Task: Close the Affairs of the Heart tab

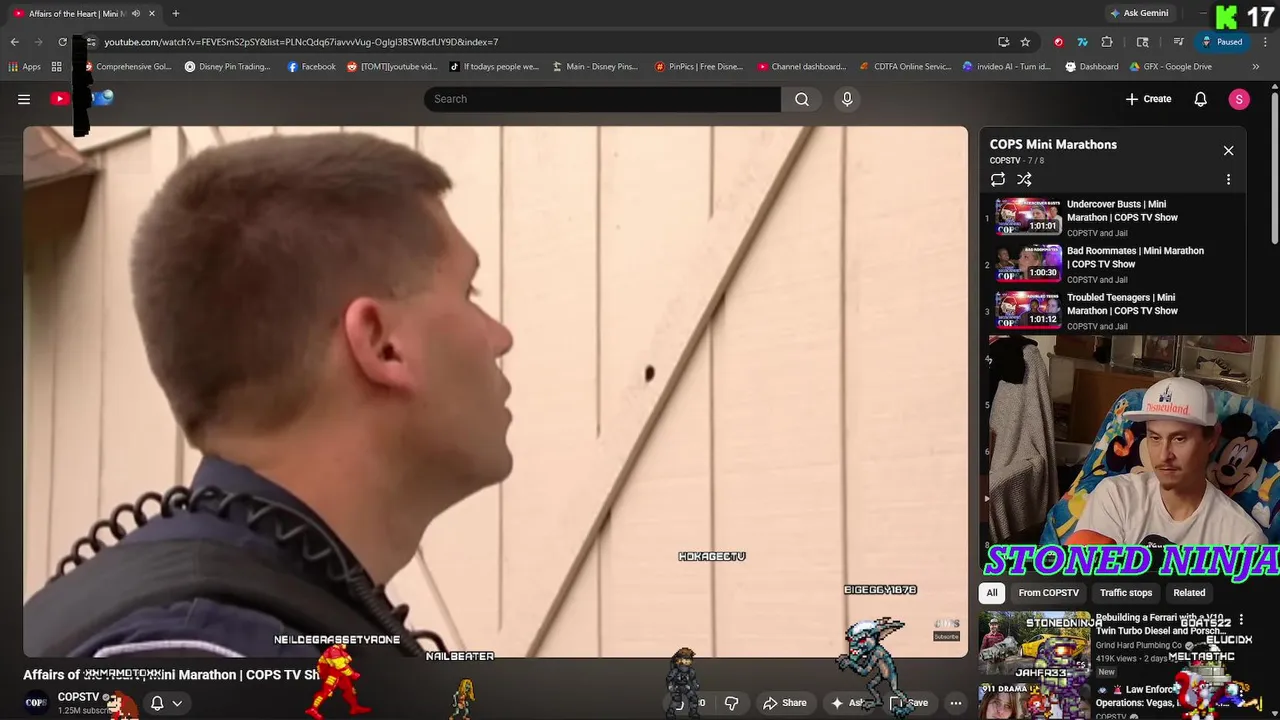Action: 152,13
